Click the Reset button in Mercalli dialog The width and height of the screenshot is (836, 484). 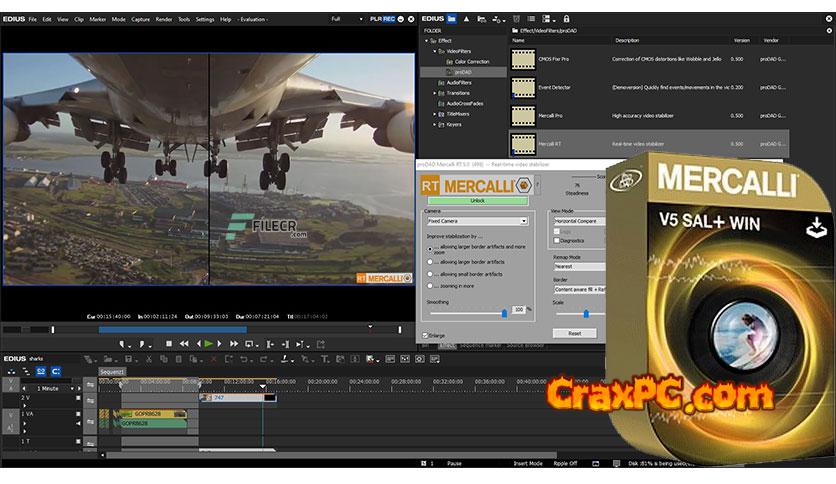[x=574, y=333]
